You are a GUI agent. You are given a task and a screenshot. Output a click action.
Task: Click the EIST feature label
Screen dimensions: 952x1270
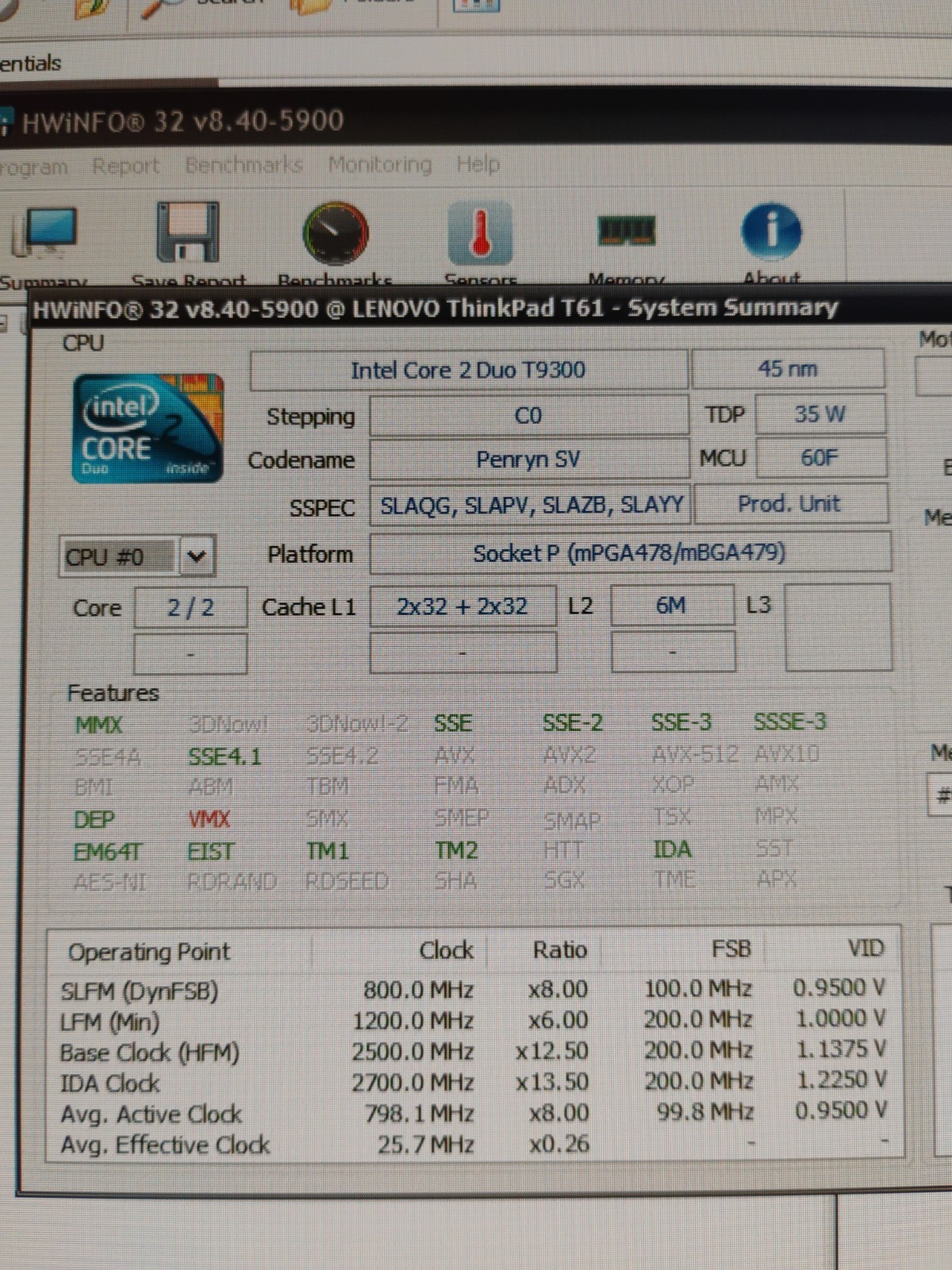pyautogui.click(x=210, y=852)
